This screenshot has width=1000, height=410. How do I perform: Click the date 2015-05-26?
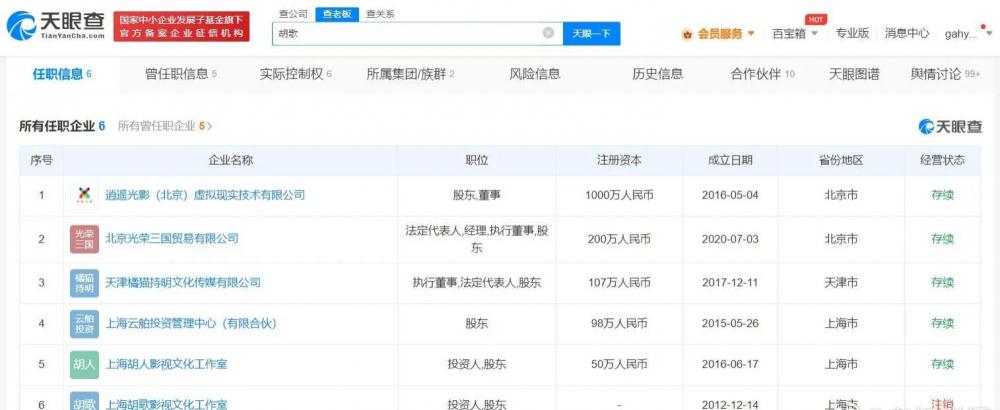[730, 324]
